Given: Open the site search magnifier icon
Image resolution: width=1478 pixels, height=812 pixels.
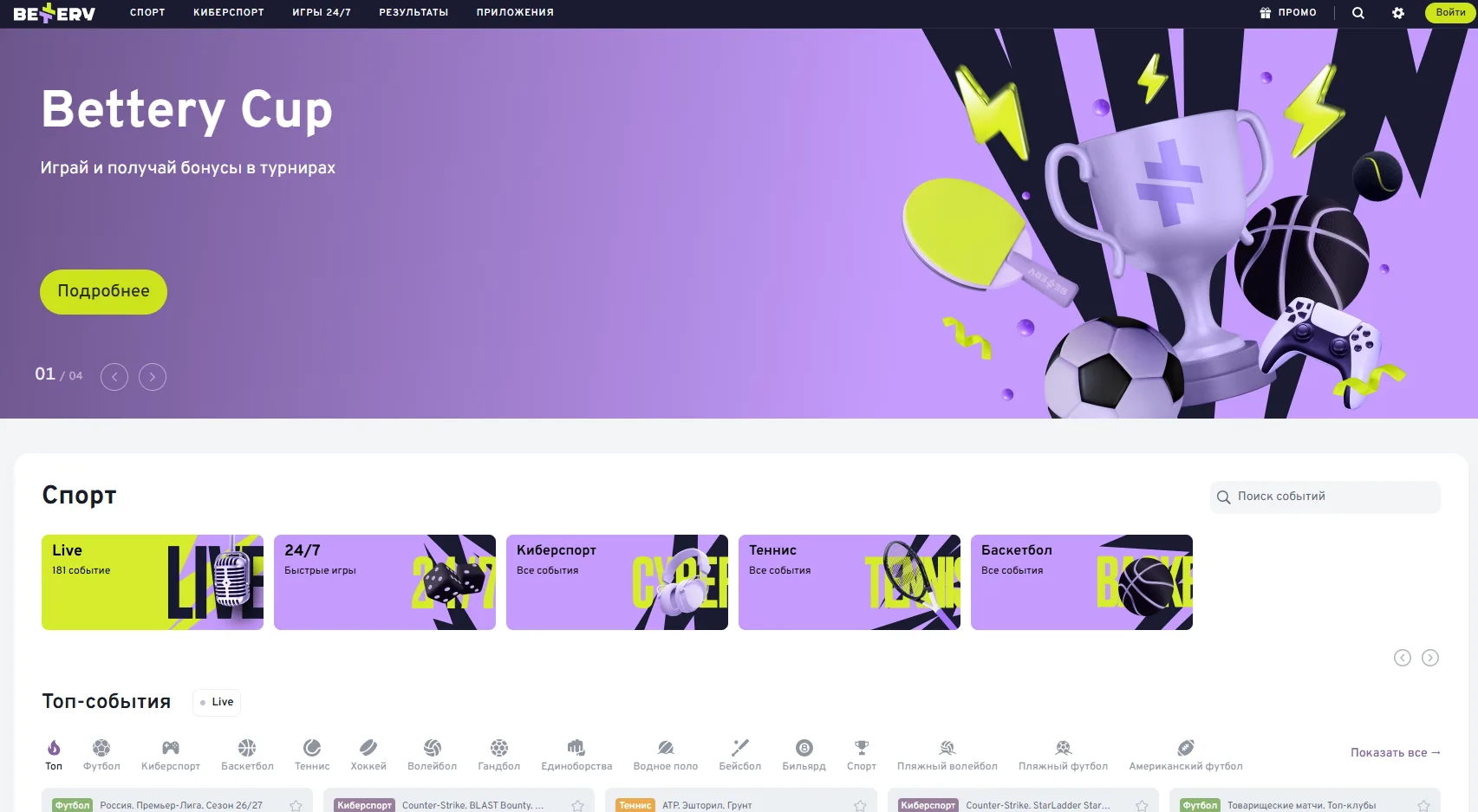Looking at the screenshot, I should pos(1358,13).
